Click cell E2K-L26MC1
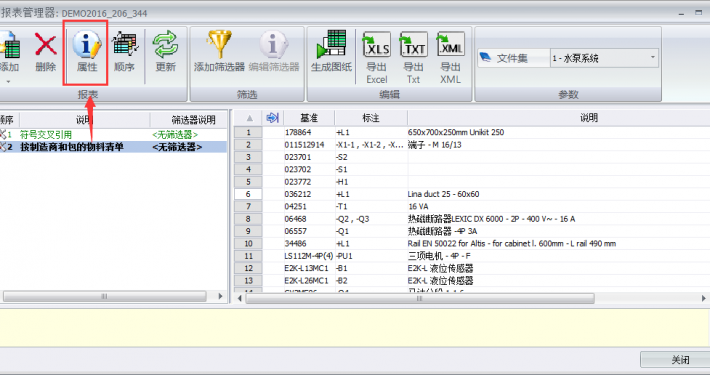710x375 pixels. tap(307, 280)
